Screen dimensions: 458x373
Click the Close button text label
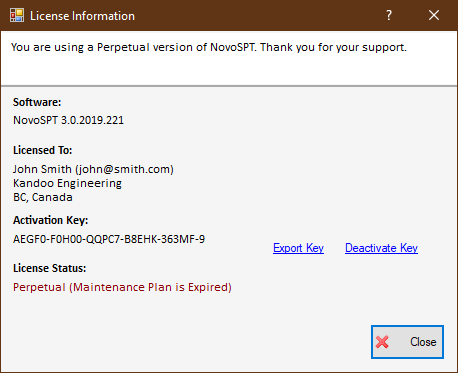[x=423, y=342]
